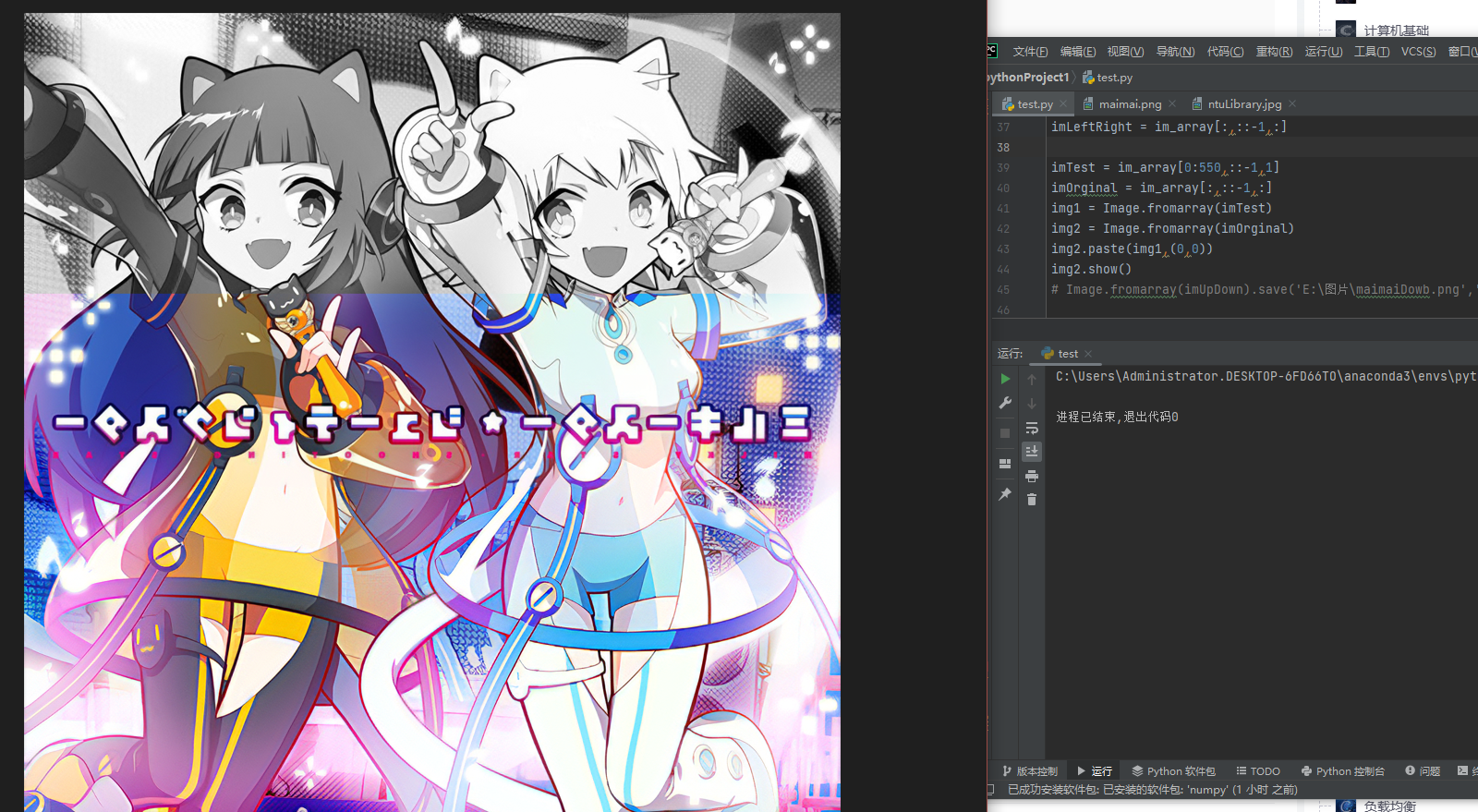The width and height of the screenshot is (1478, 812).
Task: Switch to the ntuLibrary.jpg tab
Action: (1244, 104)
